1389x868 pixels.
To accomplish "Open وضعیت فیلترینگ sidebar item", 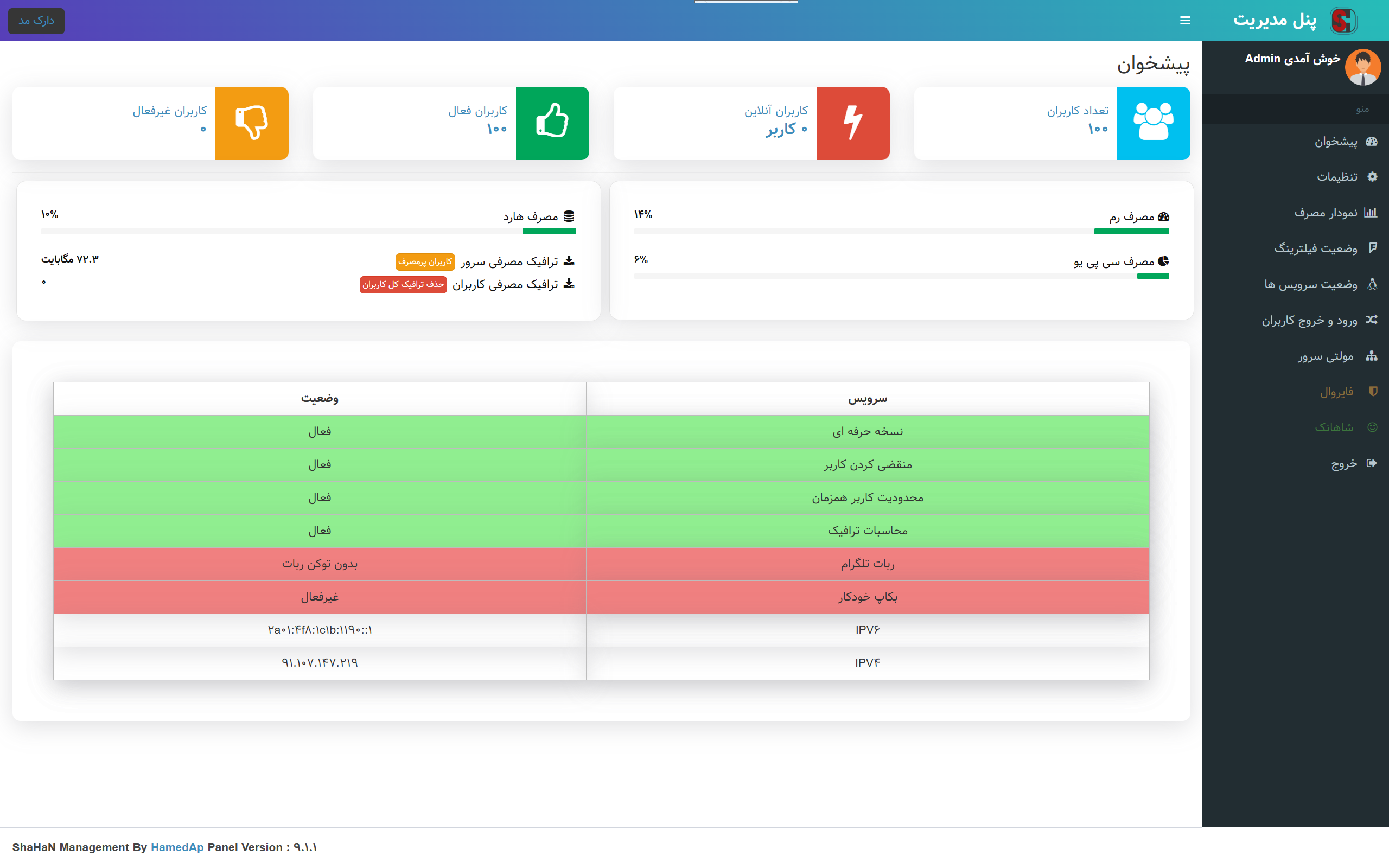I will 1316,248.
